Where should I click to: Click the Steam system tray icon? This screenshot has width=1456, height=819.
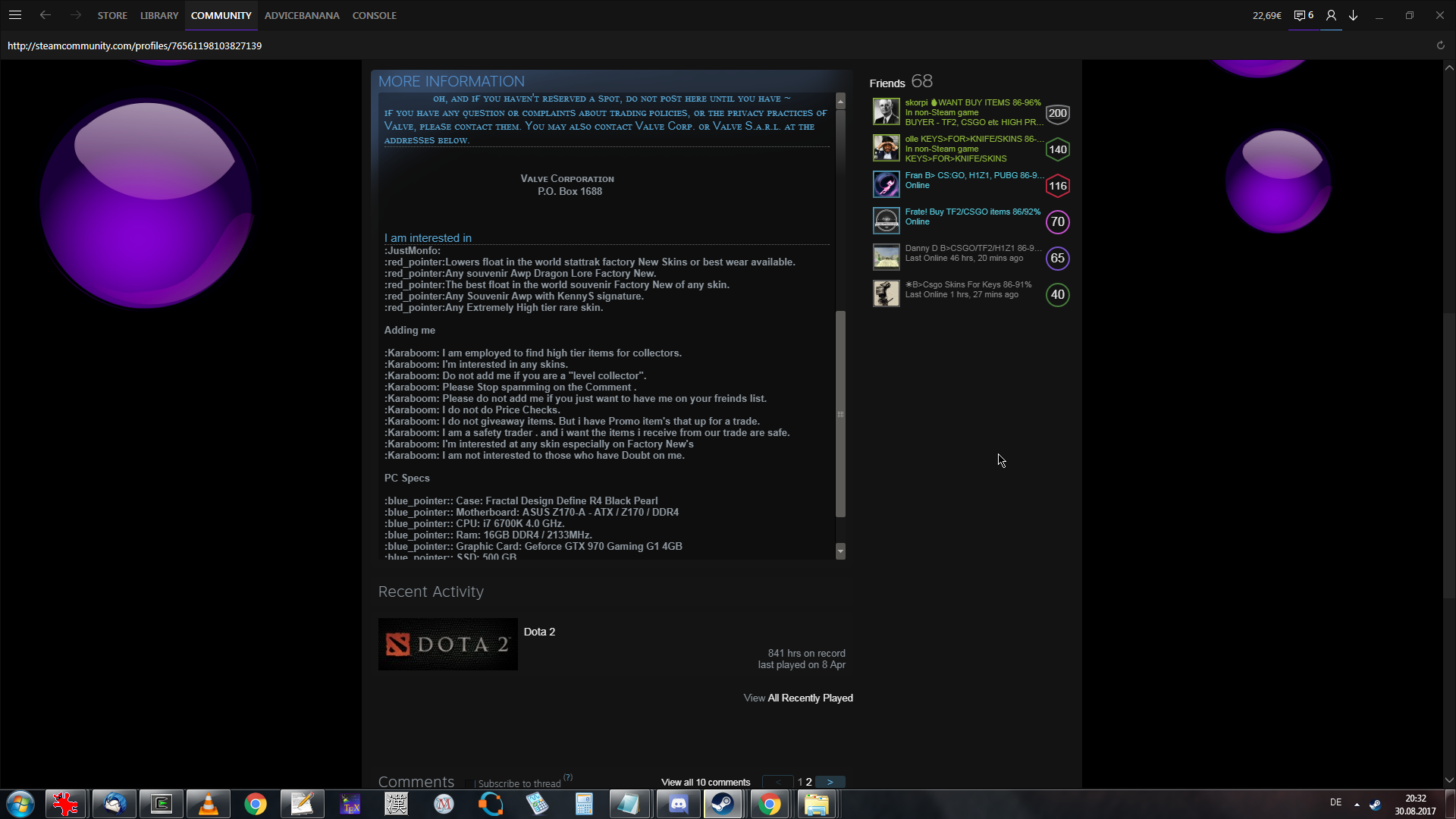(x=1375, y=804)
